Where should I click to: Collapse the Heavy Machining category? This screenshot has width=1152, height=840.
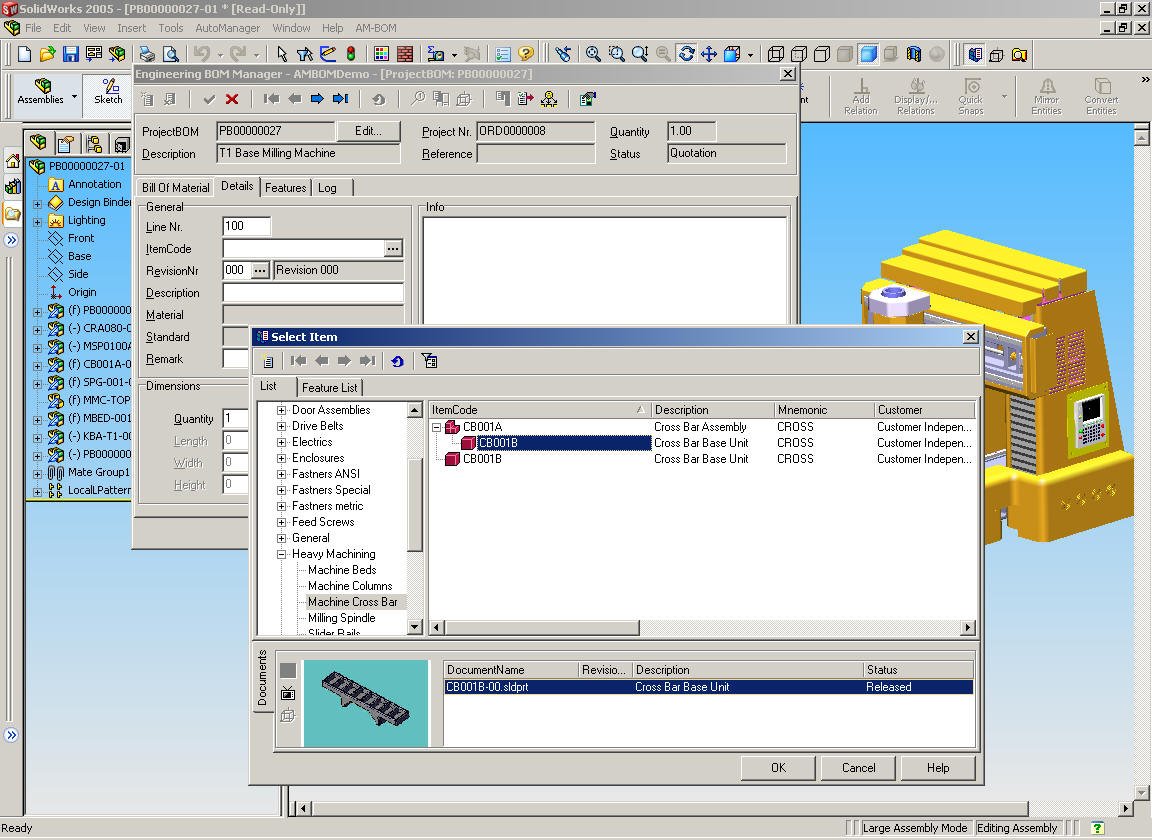[x=282, y=554]
